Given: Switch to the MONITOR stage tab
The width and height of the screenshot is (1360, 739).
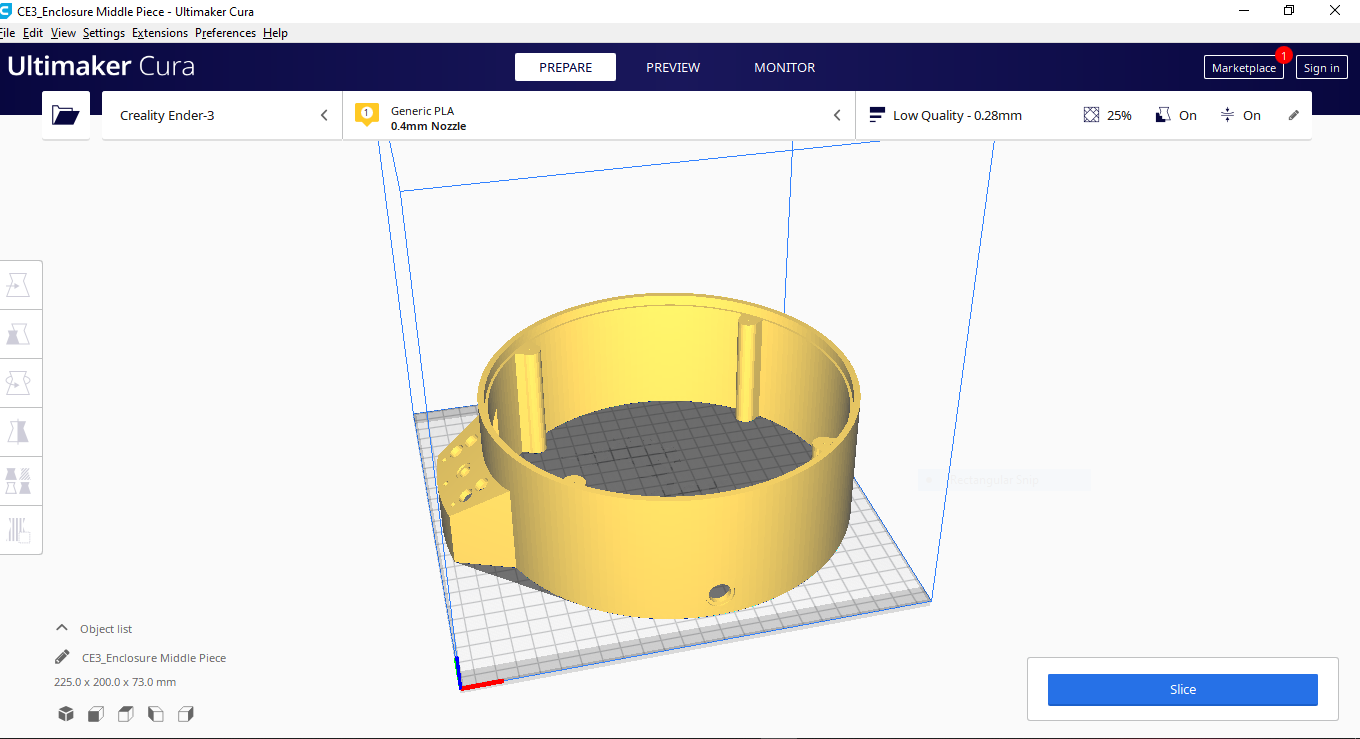Looking at the screenshot, I should point(785,67).
